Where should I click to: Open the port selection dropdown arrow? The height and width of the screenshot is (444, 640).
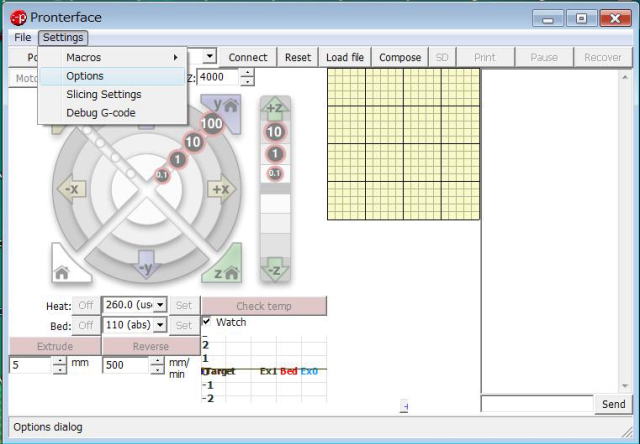209,56
